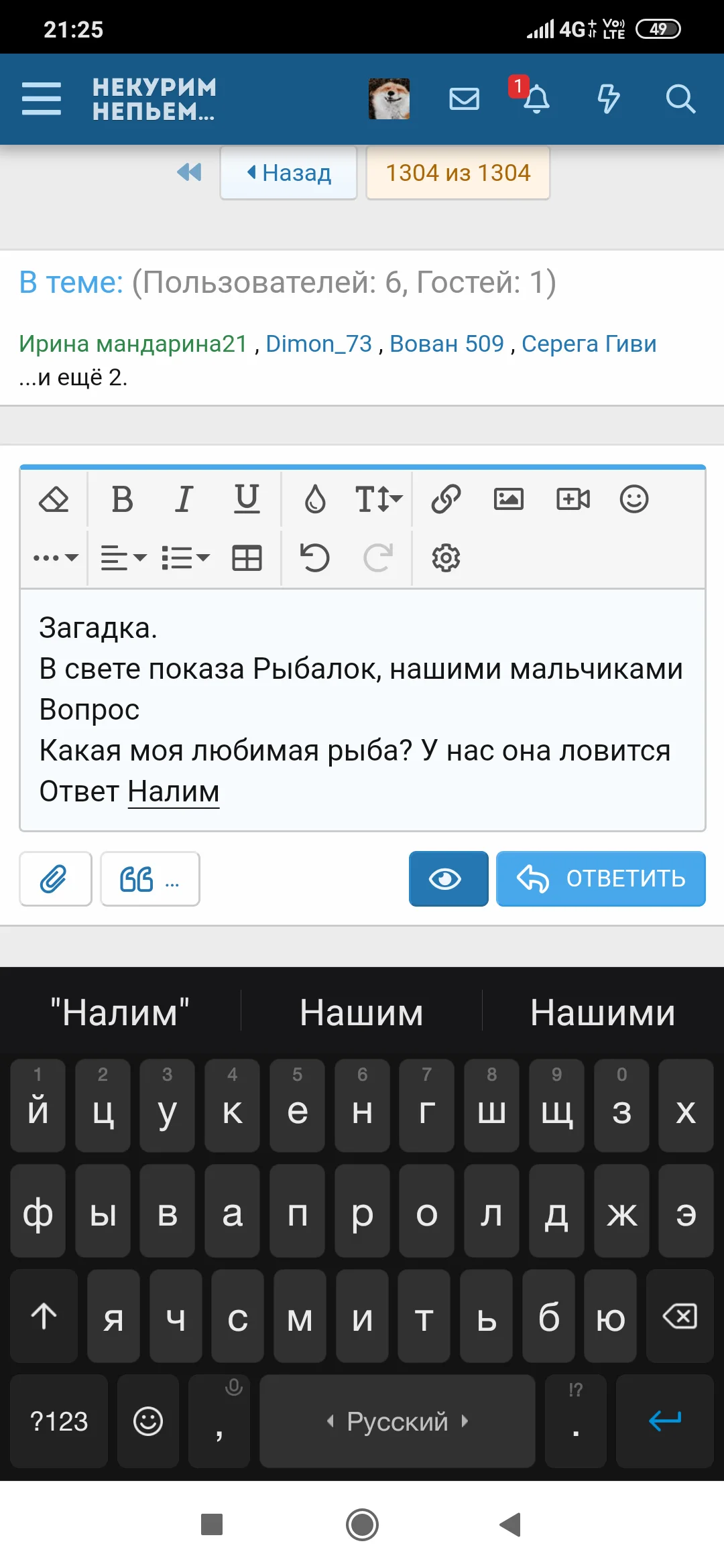Open text alignment dropdown

pos(123,558)
